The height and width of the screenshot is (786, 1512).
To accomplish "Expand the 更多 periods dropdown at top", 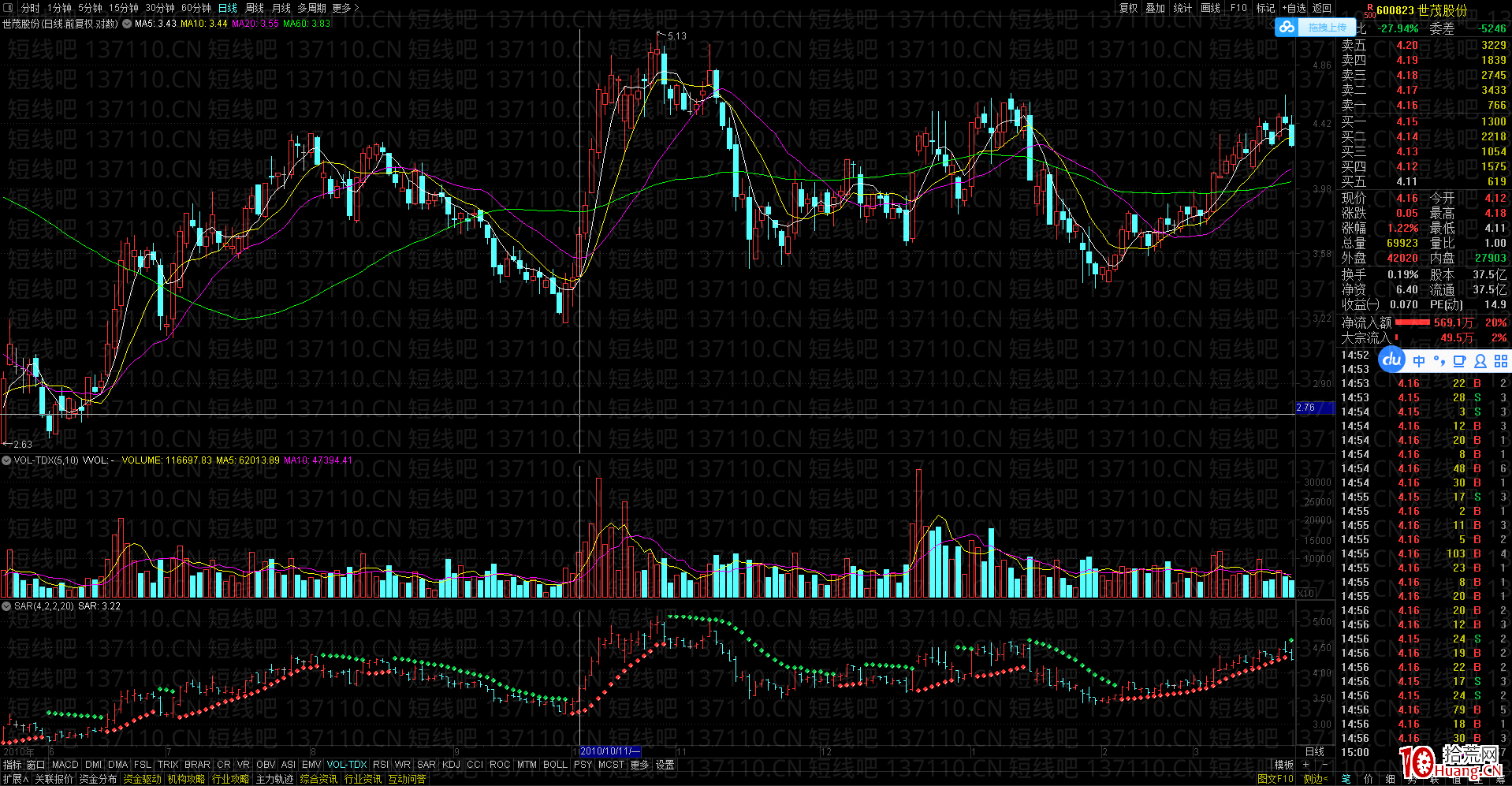I will point(345,8).
